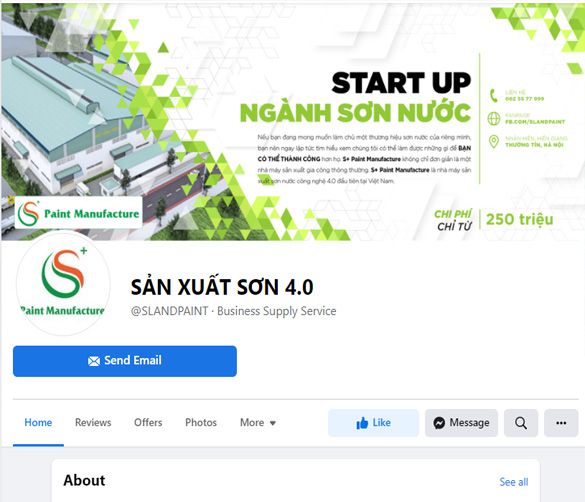This screenshot has width=585, height=502.
Task: Click the Paint Manufacture logo on cover banner
Action: (78, 213)
